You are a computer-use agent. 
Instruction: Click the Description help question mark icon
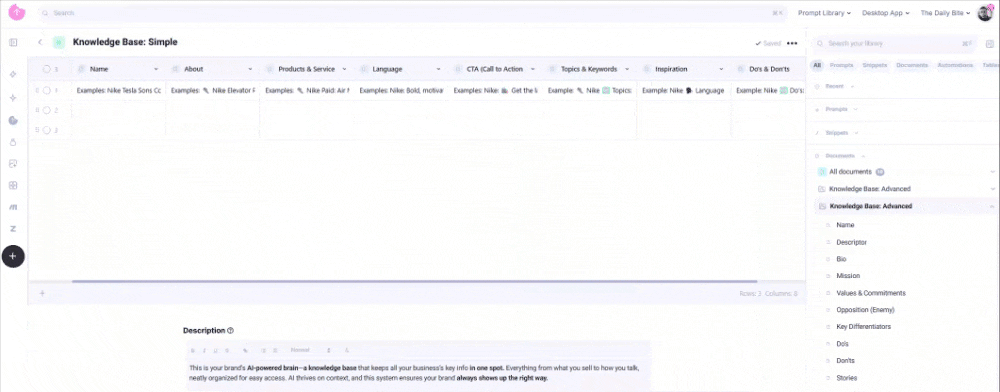coord(230,330)
